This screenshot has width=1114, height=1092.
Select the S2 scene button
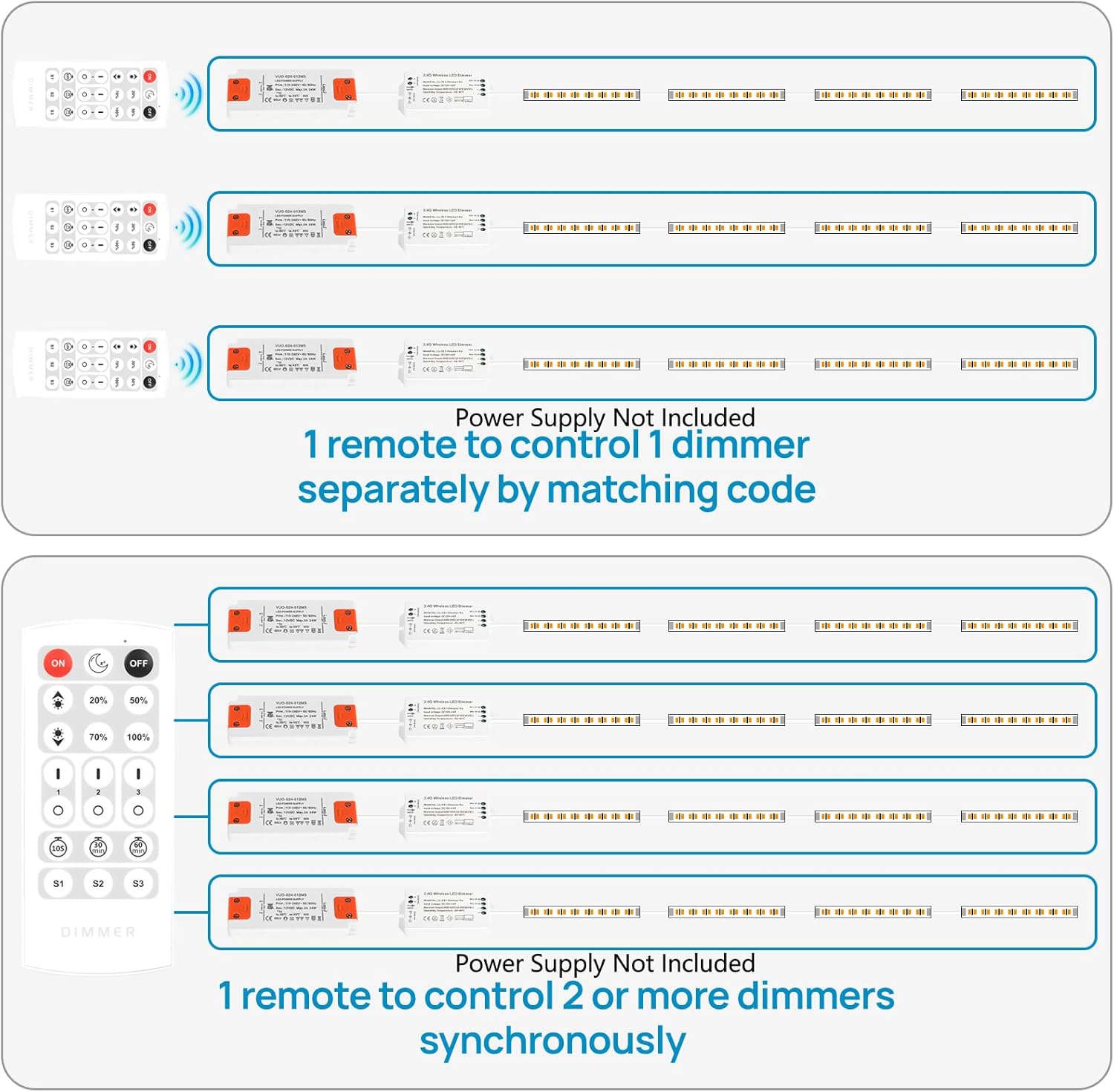click(98, 883)
